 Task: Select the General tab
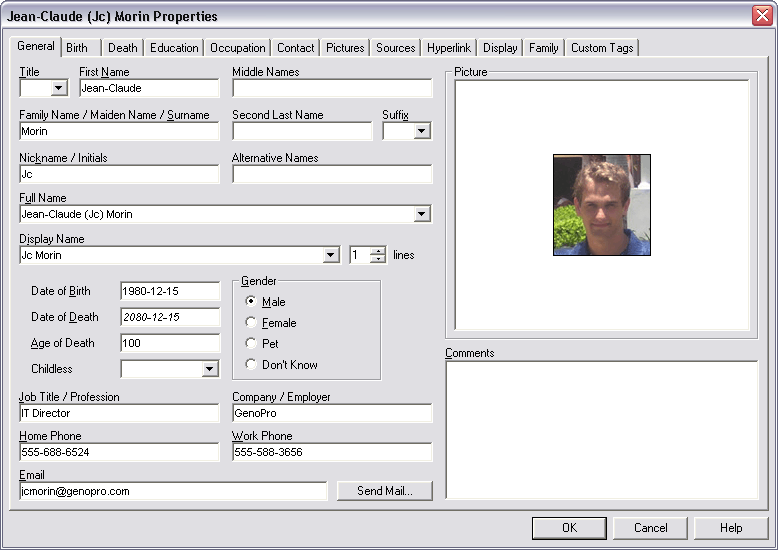(36, 46)
